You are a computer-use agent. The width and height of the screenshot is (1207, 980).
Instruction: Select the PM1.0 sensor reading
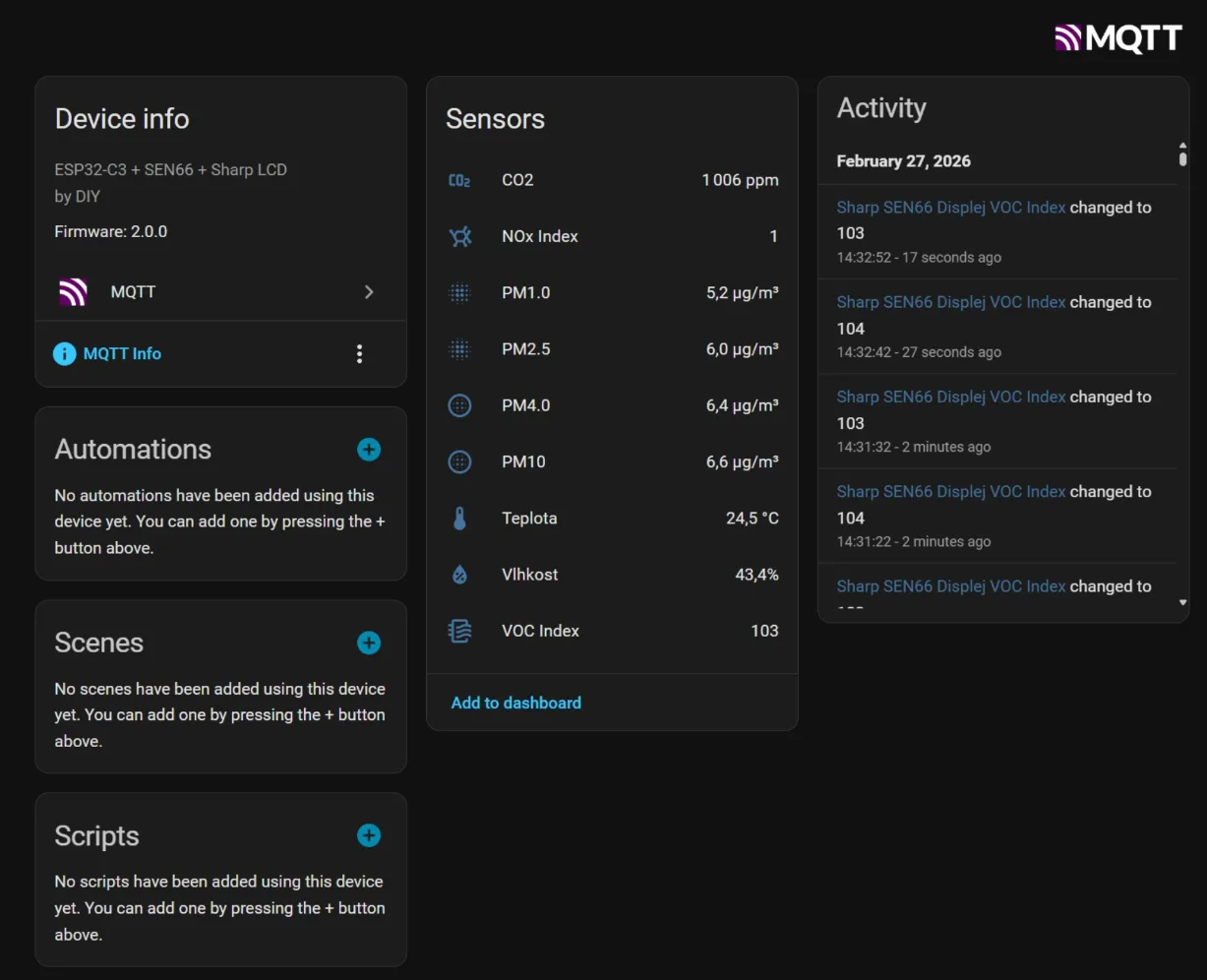tap(610, 292)
